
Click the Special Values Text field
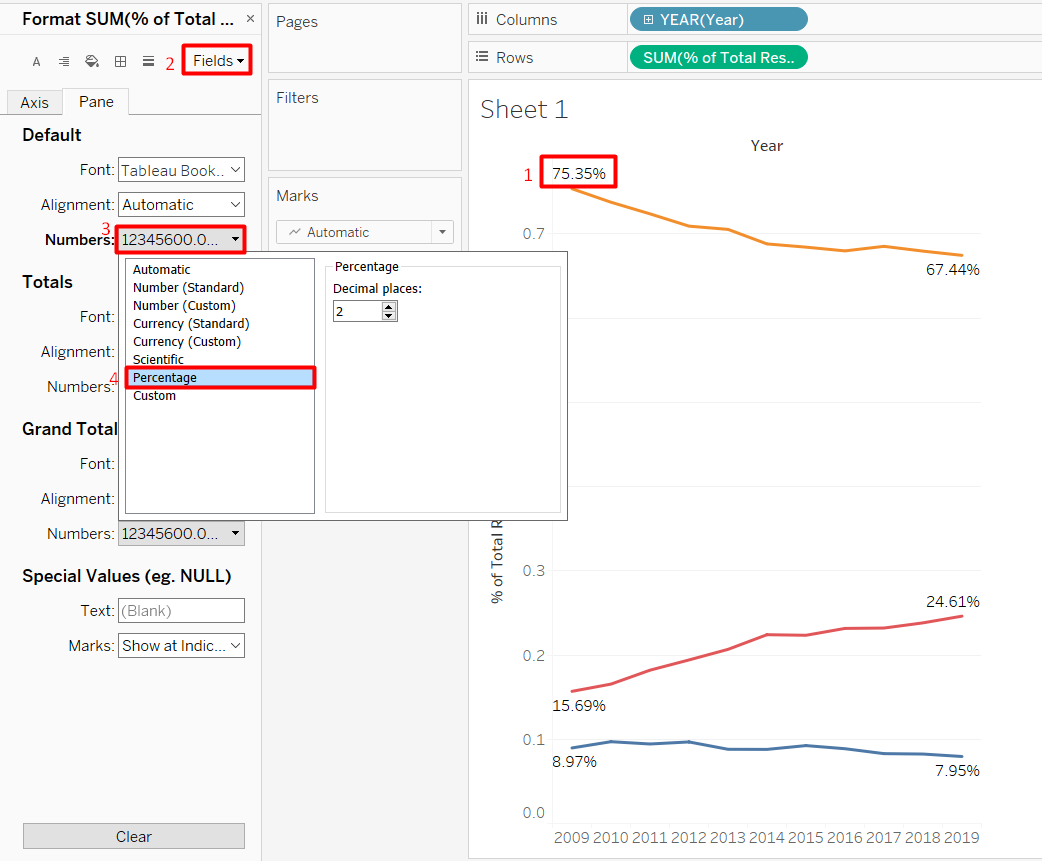click(x=181, y=611)
